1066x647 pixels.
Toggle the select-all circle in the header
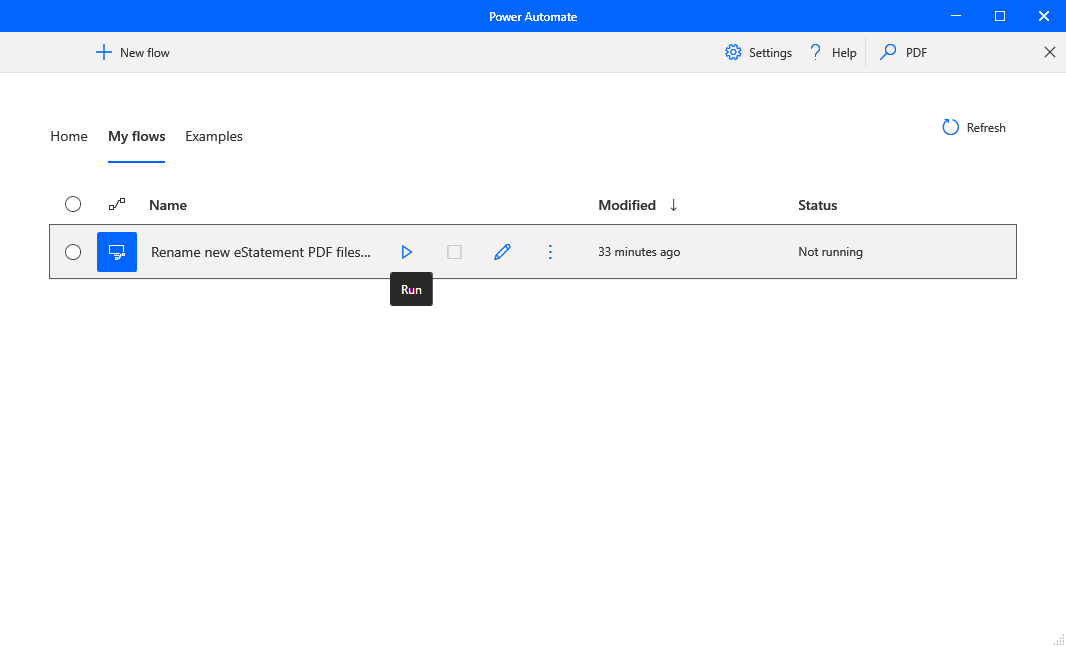73,205
